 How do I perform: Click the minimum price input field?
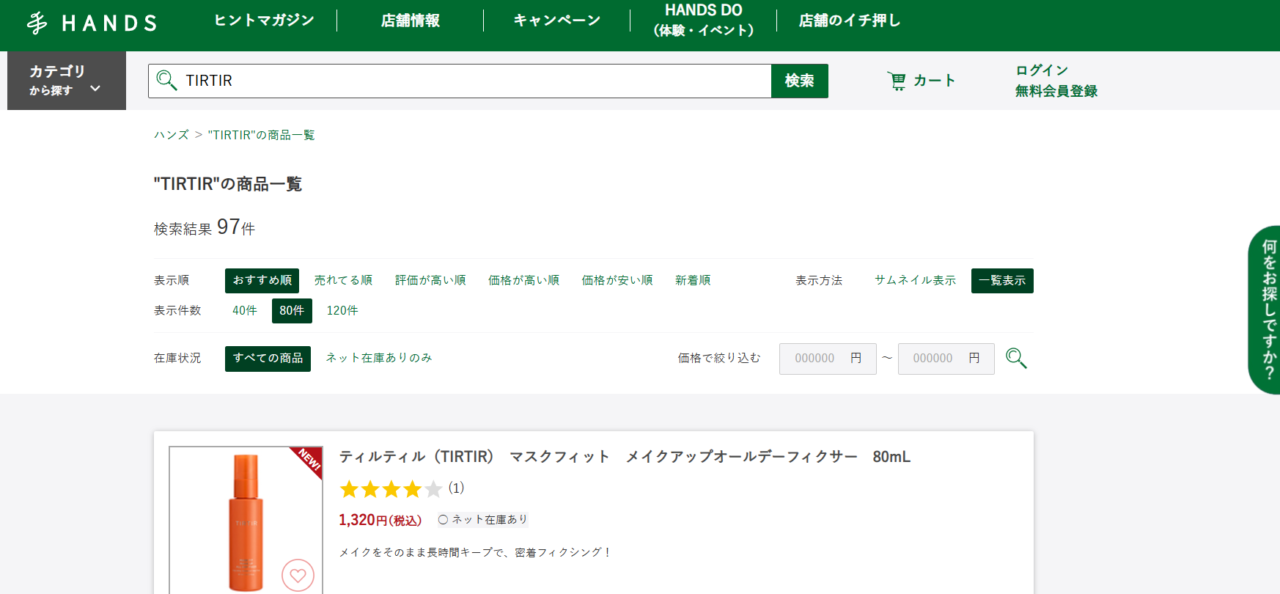tap(828, 359)
